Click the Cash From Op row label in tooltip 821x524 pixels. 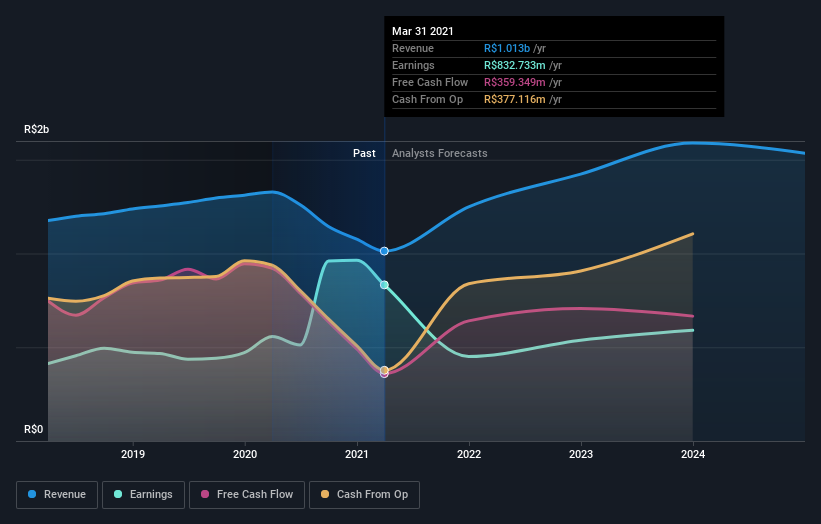point(428,99)
